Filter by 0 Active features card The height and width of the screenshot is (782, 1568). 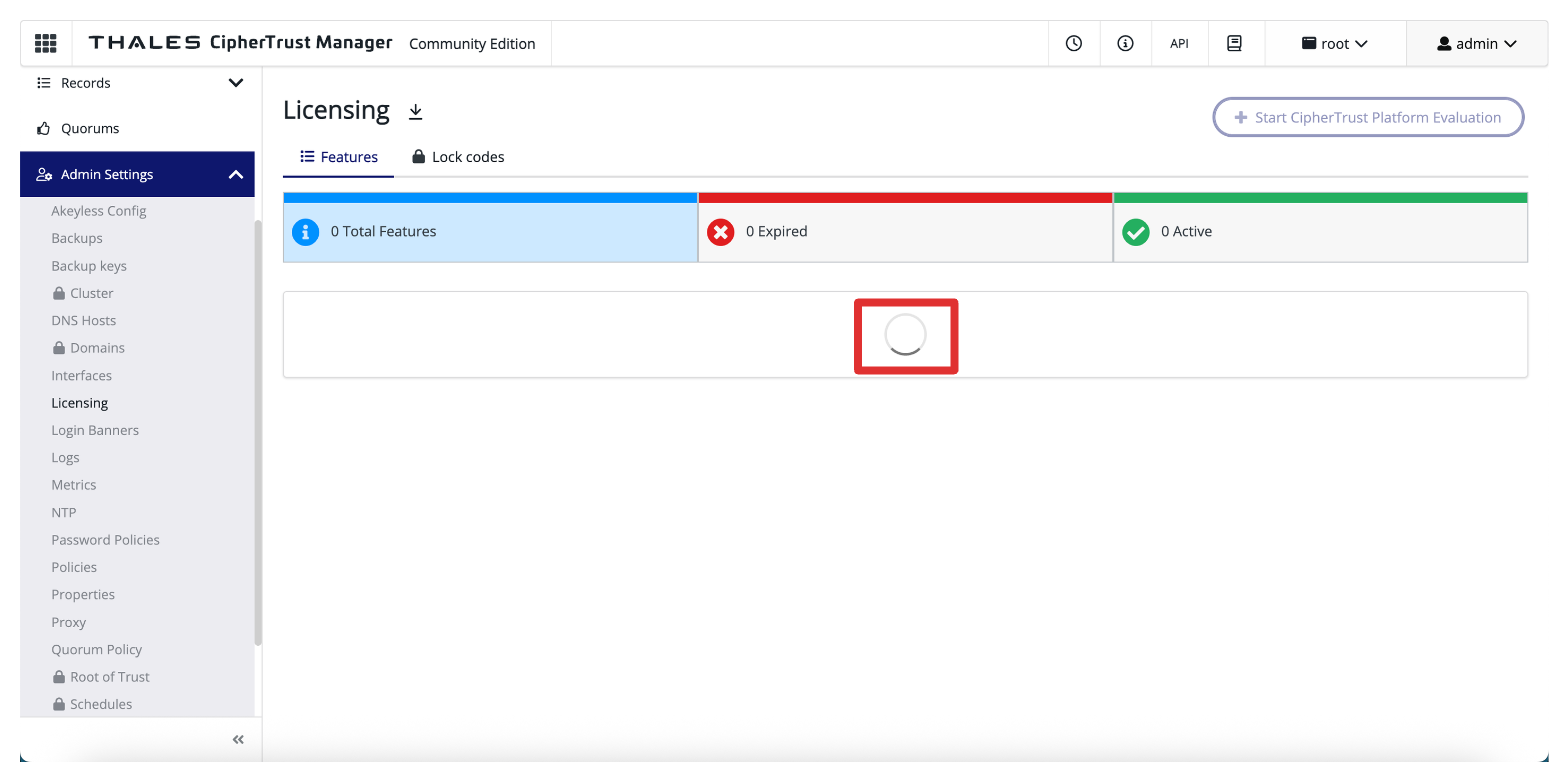[1319, 232]
